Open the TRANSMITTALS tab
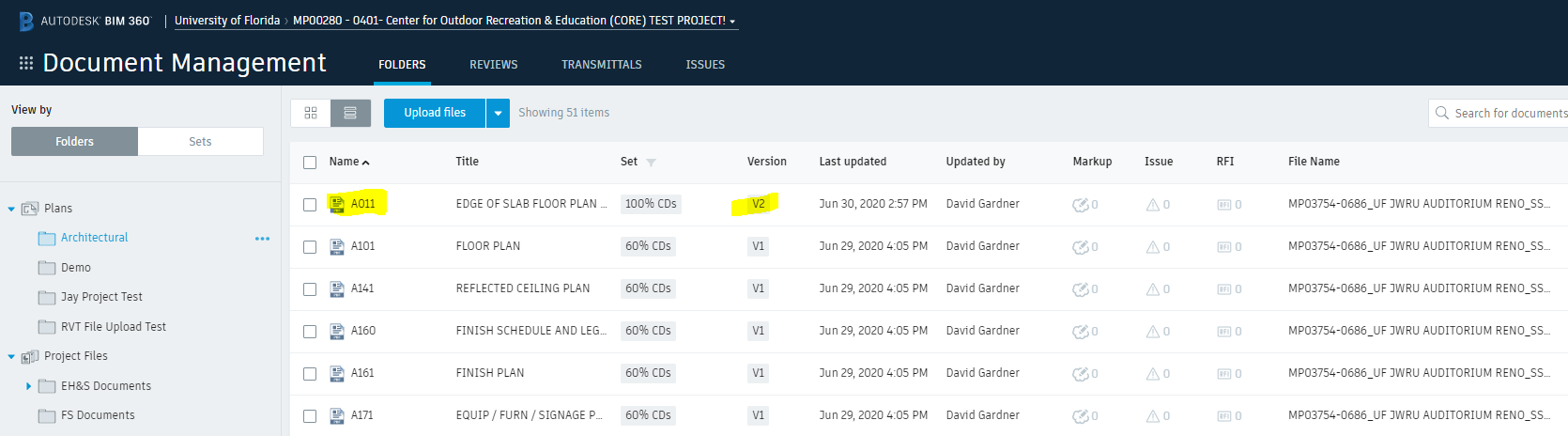Viewport: 1568px width, 436px height. coord(602,65)
